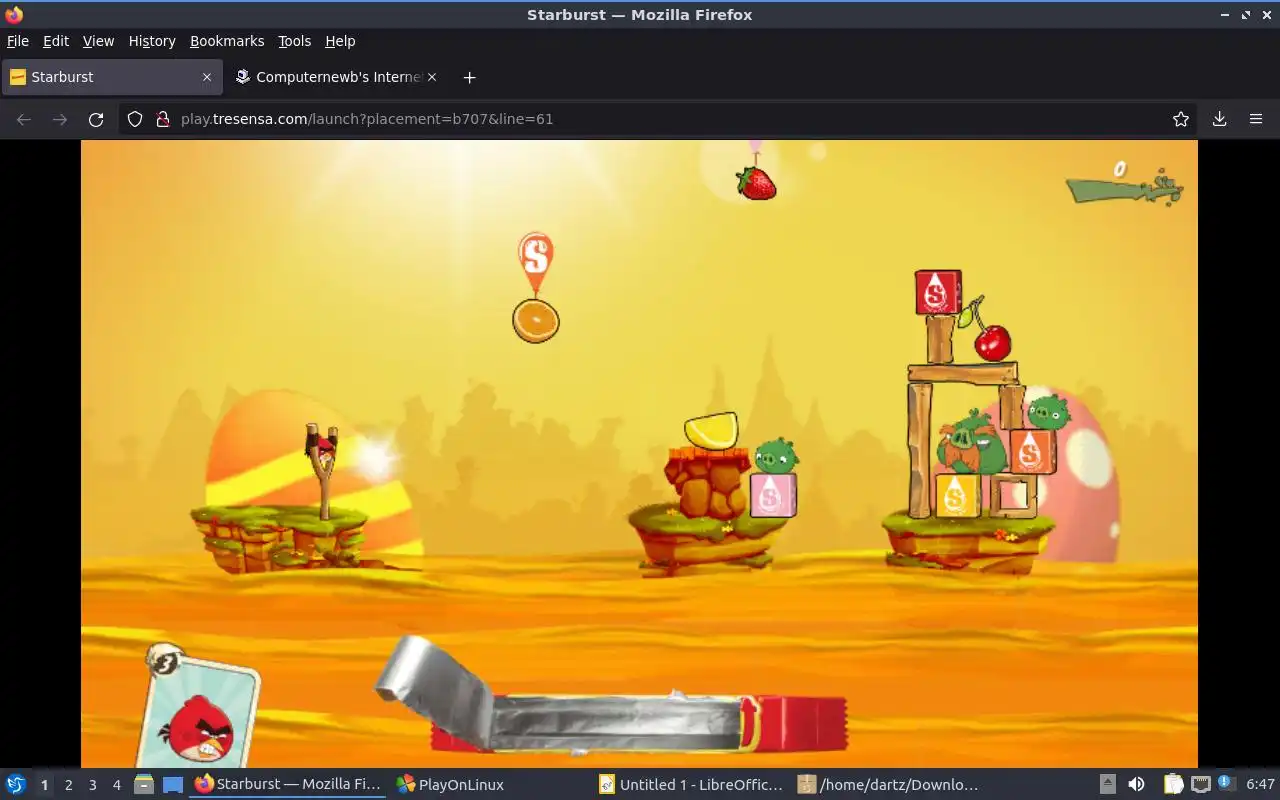The image size is (1280, 800).
Task: View site security lock information
Action: (x=163, y=119)
